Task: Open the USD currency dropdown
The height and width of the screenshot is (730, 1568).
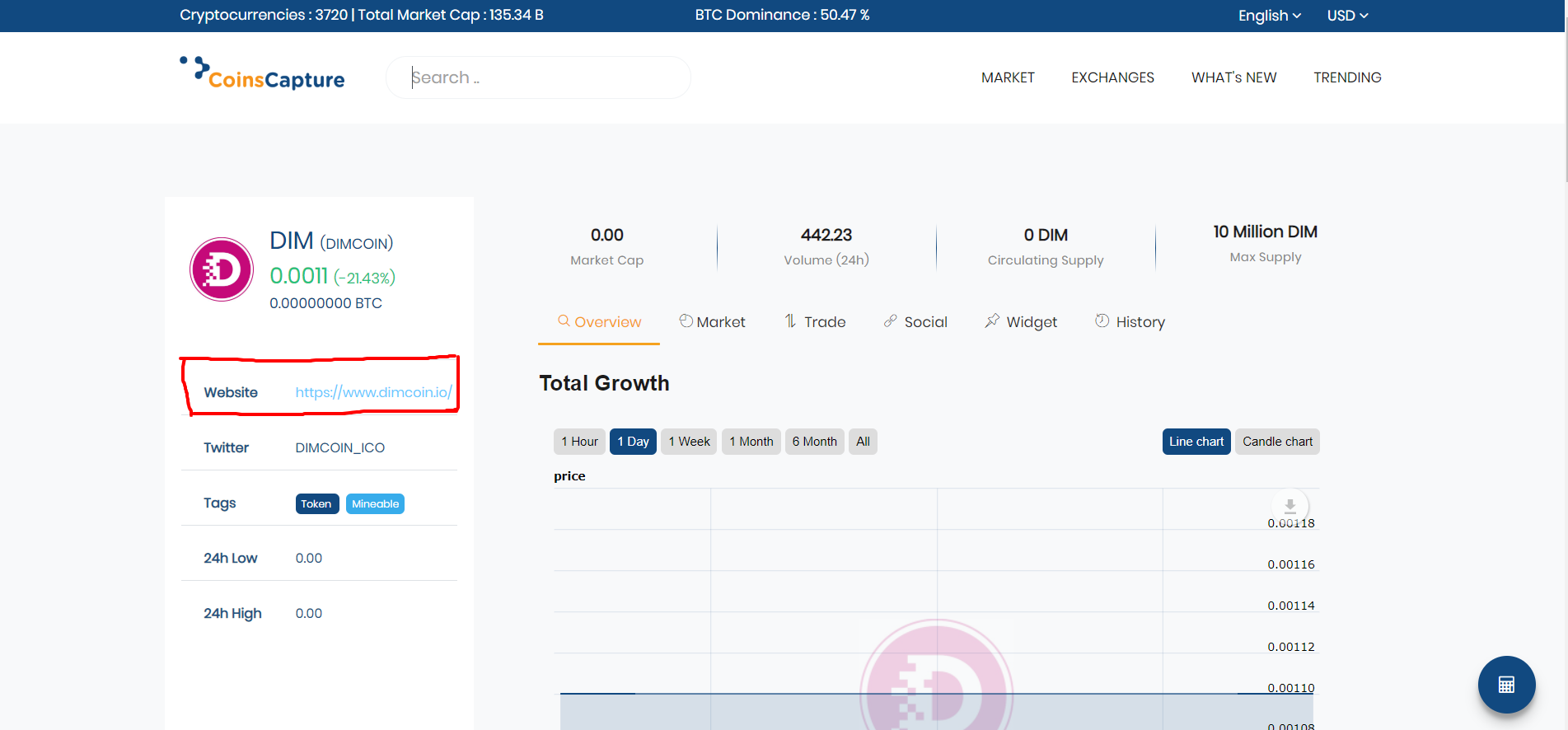Action: coord(1347,16)
